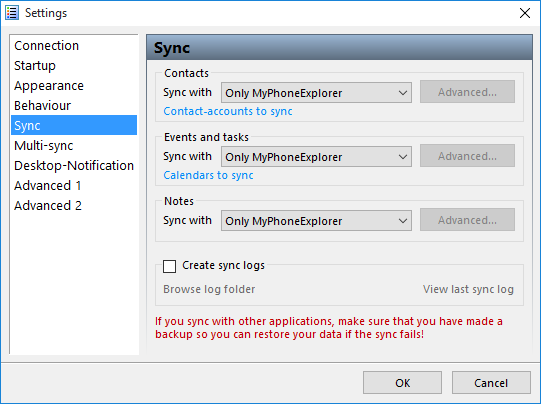The image size is (541, 404).
Task: Click the Contacts group label
Action: tap(186, 73)
